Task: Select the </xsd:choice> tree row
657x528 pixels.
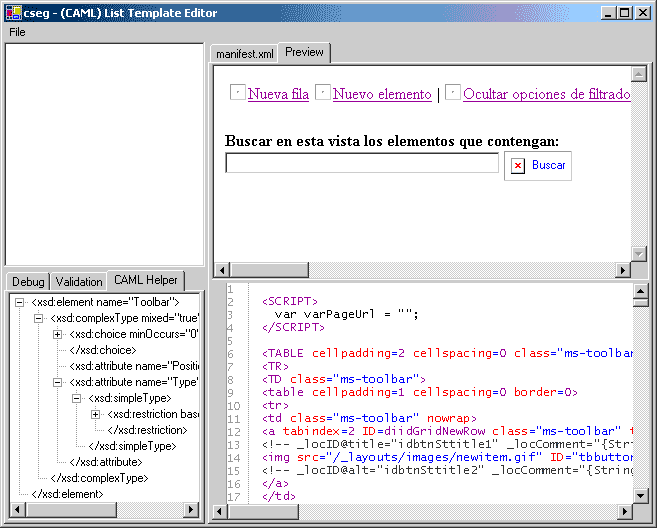Action: click(103, 350)
